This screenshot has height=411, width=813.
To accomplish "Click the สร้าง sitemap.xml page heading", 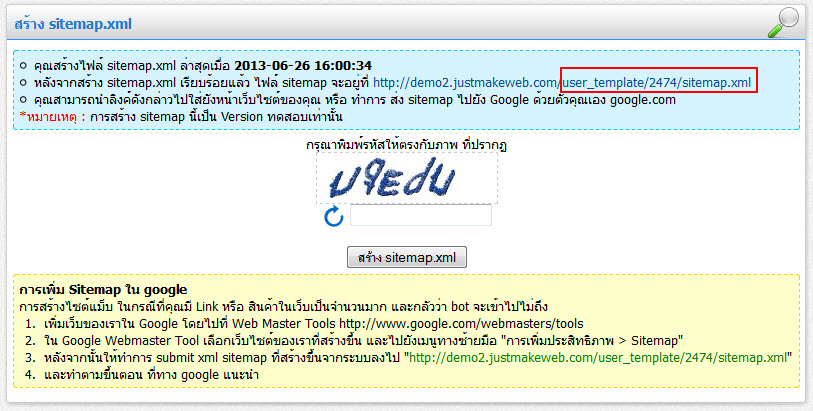I will click(73, 24).
